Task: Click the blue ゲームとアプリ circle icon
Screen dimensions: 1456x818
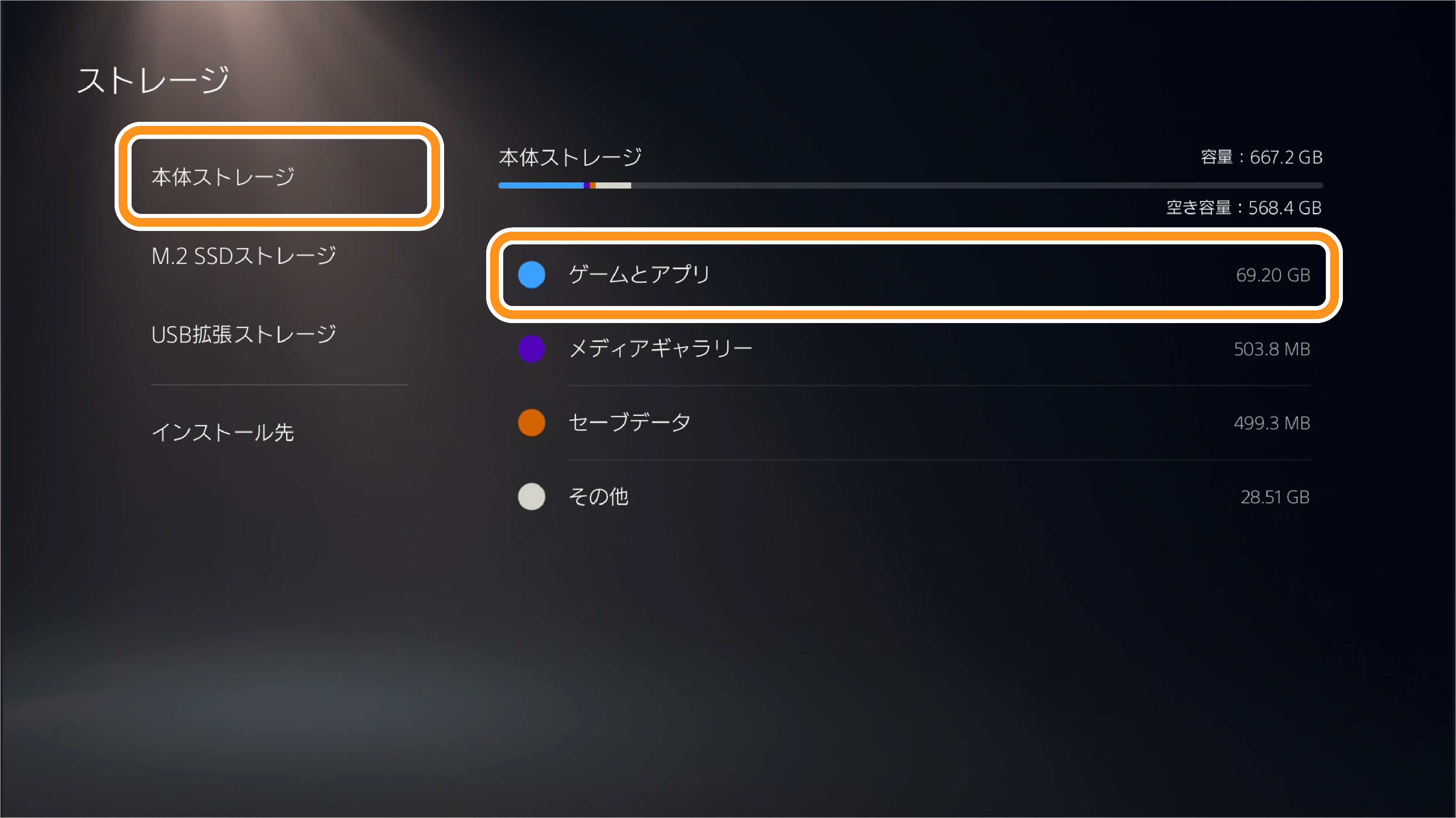Action: point(531,275)
